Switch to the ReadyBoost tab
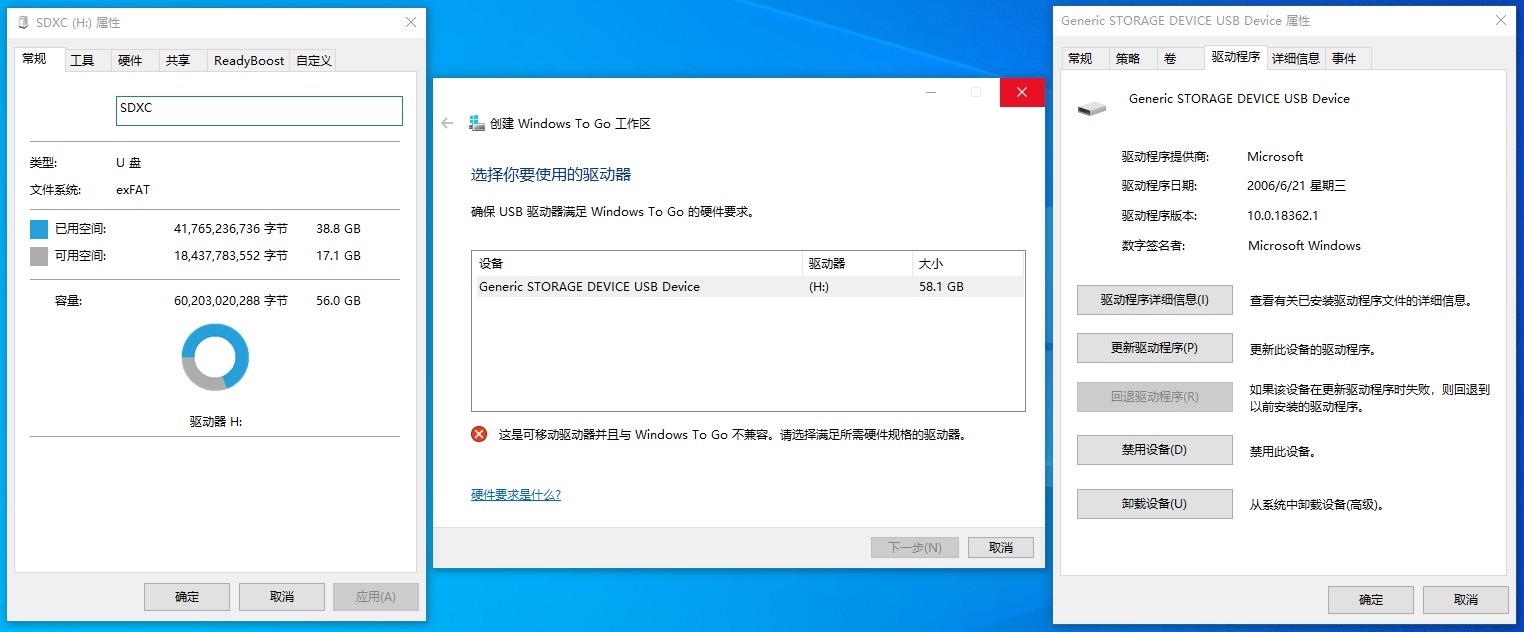This screenshot has height=632, width=1524. click(249, 61)
